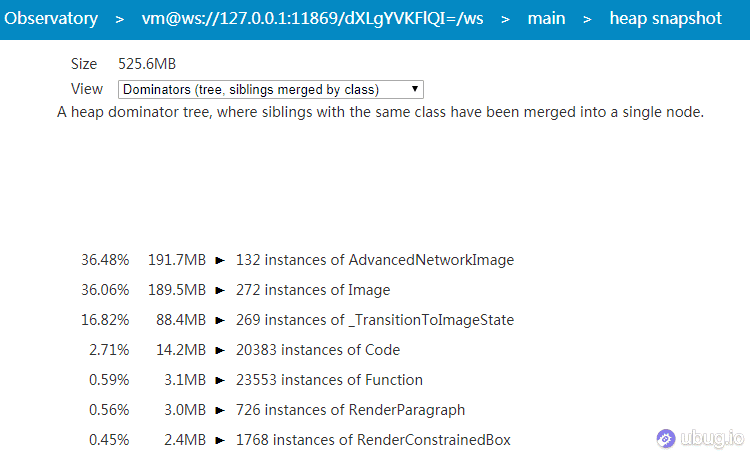Select the 132 instances of AdvancedNetworkImage row
Screen dimensions: 750x453
click(374, 260)
